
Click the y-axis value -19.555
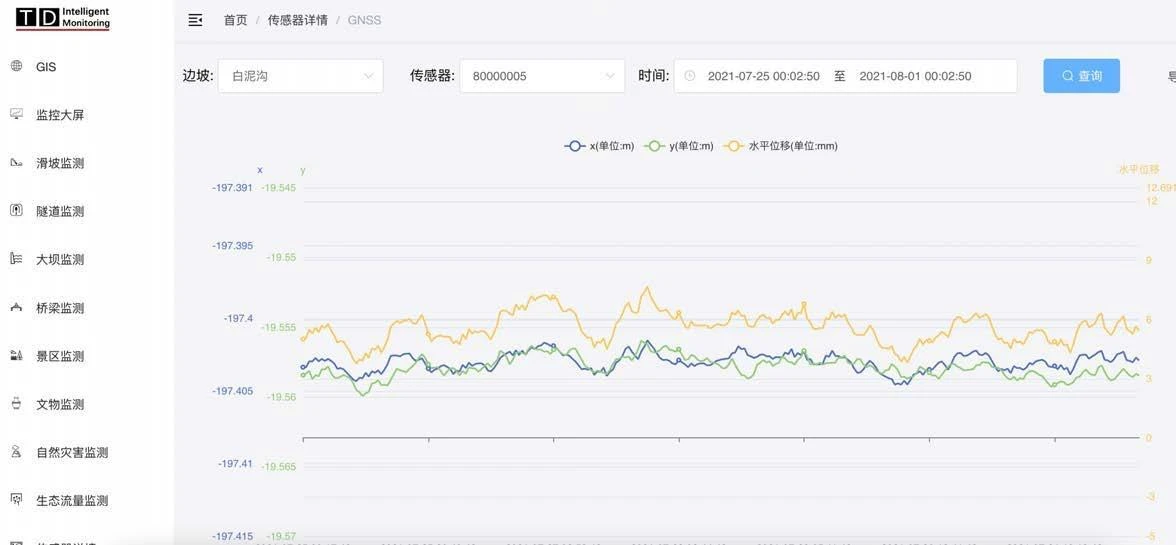278,327
